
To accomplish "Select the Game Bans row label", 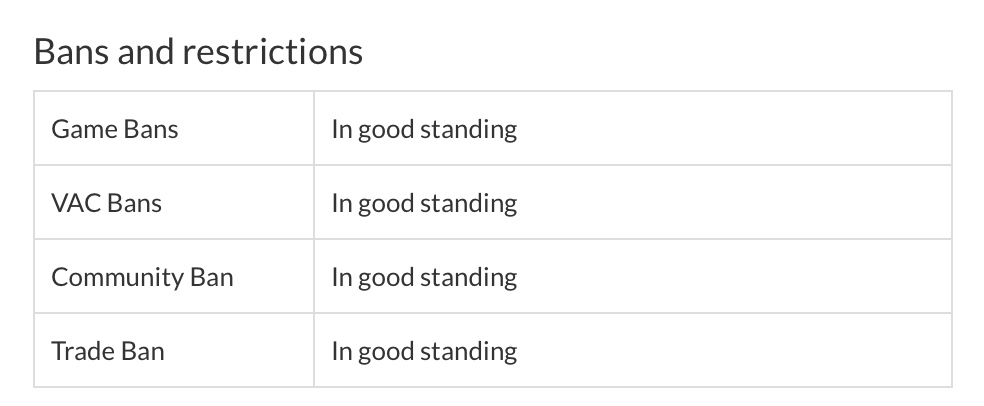I will (x=115, y=129).
